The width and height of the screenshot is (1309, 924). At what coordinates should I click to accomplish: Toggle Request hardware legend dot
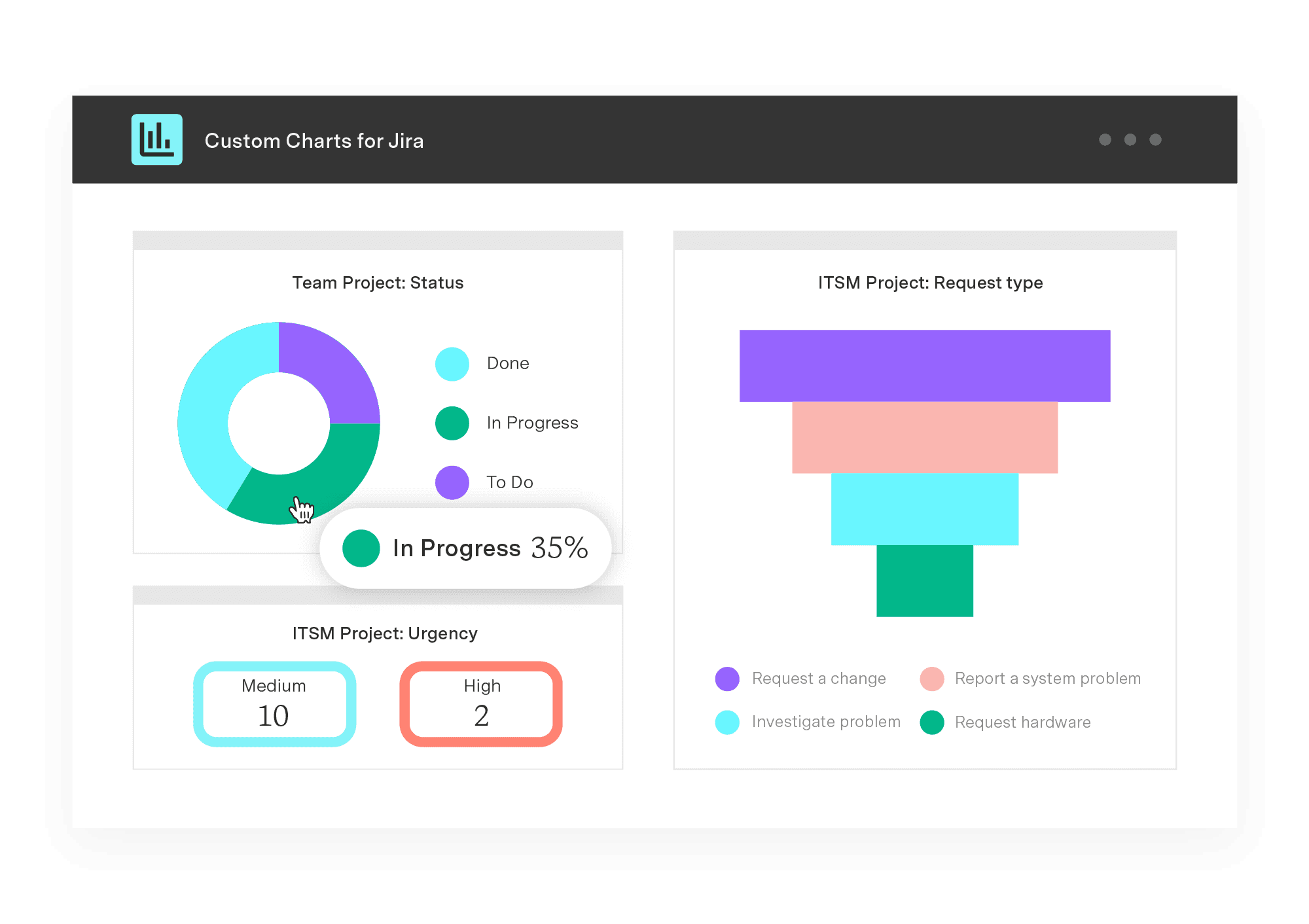(931, 722)
